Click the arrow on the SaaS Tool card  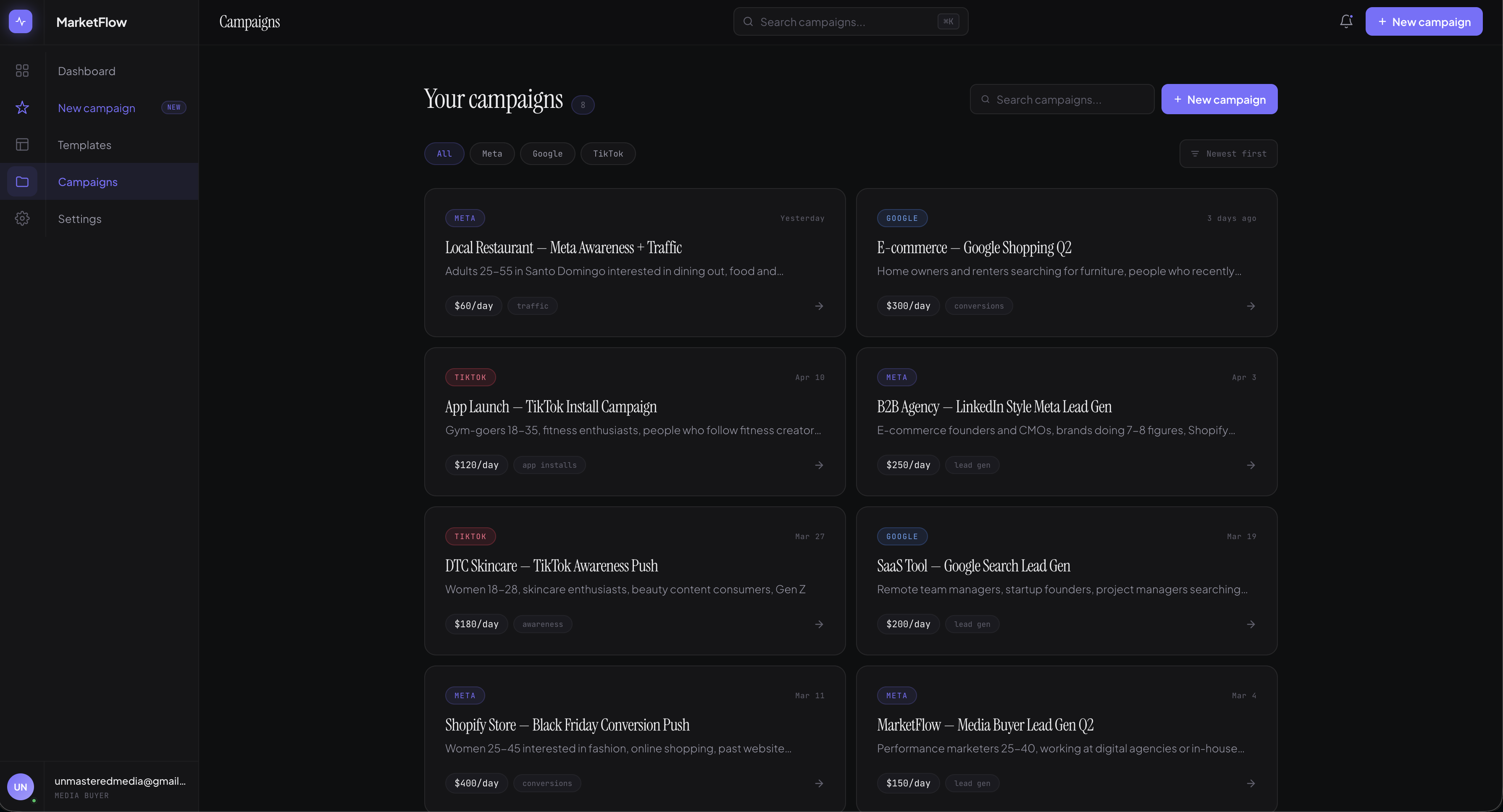tap(1251, 623)
